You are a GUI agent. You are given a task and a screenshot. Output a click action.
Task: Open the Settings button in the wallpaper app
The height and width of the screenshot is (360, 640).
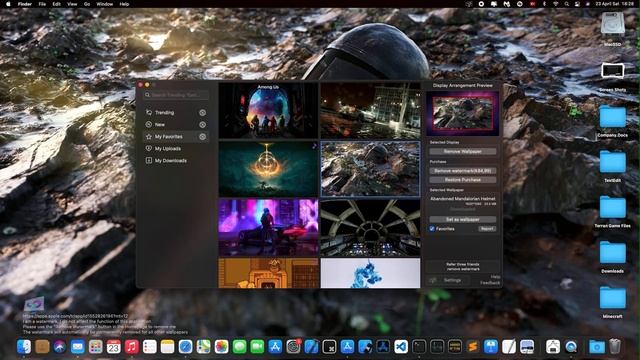tap(447, 280)
